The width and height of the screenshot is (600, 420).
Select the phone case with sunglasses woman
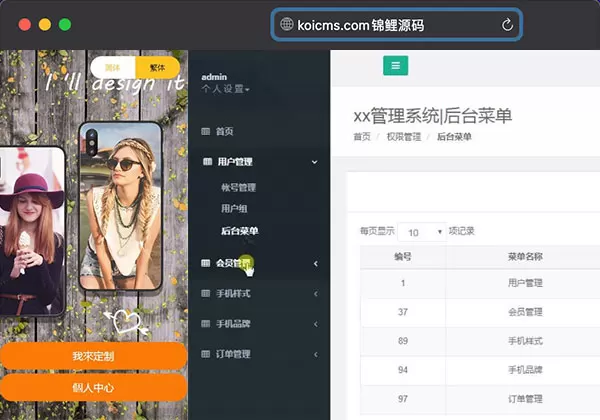coord(121,206)
